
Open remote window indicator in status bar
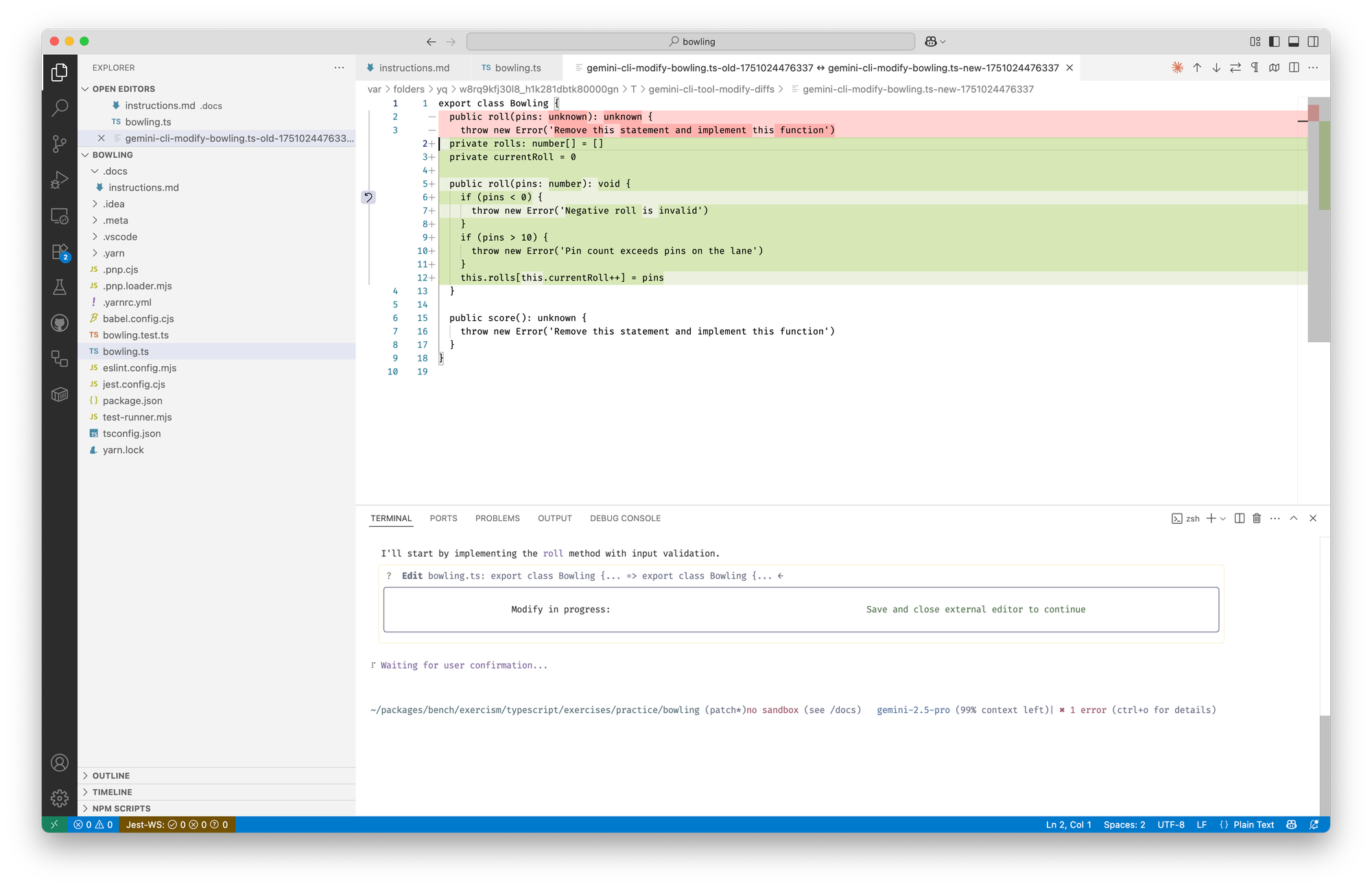click(54, 825)
